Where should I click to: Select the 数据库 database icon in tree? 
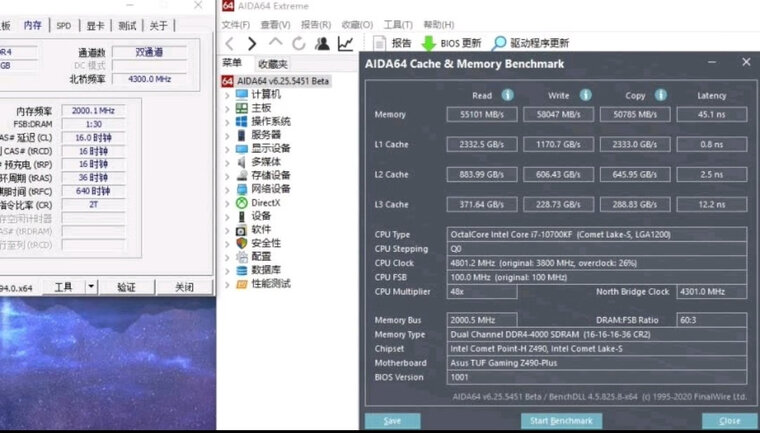[241, 270]
